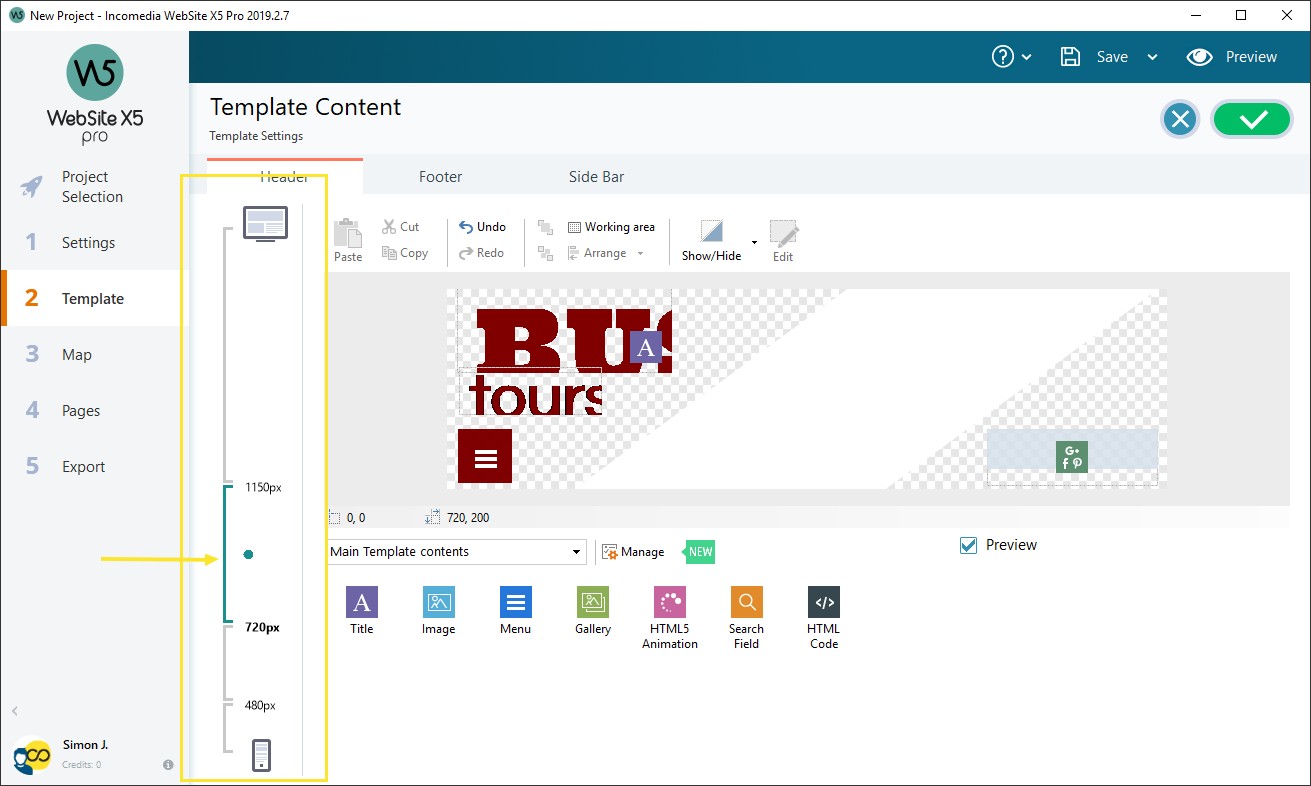Click the top-bar Preview eye button
The height and width of the screenshot is (786, 1311).
1231,57
